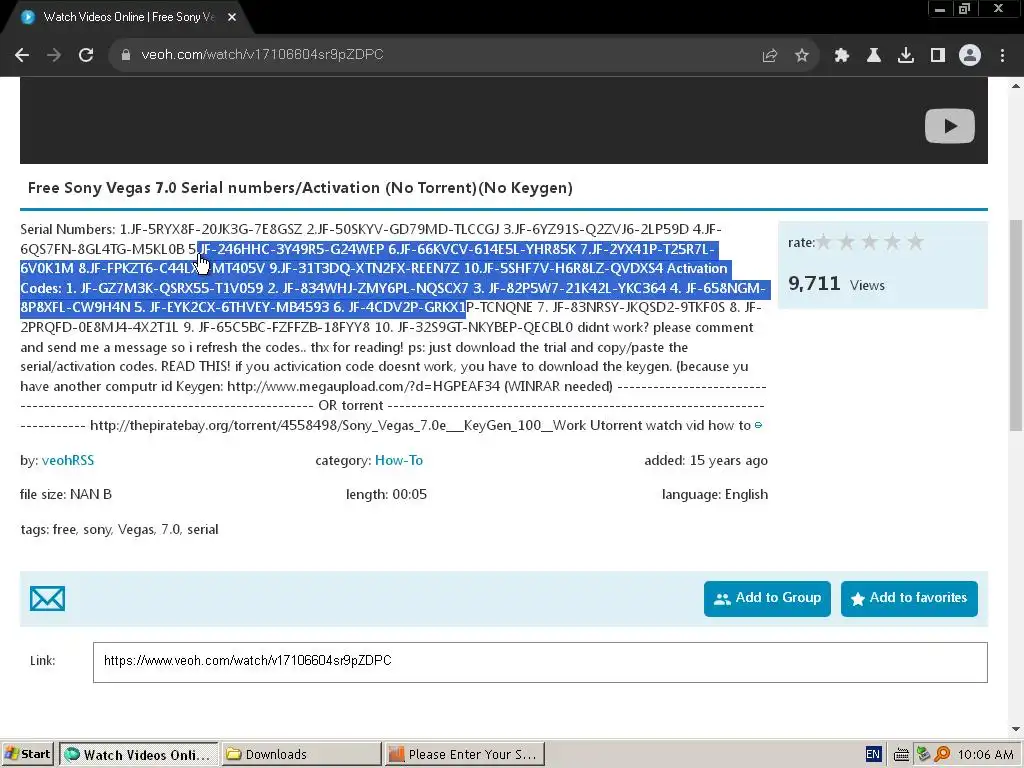Viewport: 1024px width, 768px height.
Task: Click Add to Group button
Action: pos(767,599)
